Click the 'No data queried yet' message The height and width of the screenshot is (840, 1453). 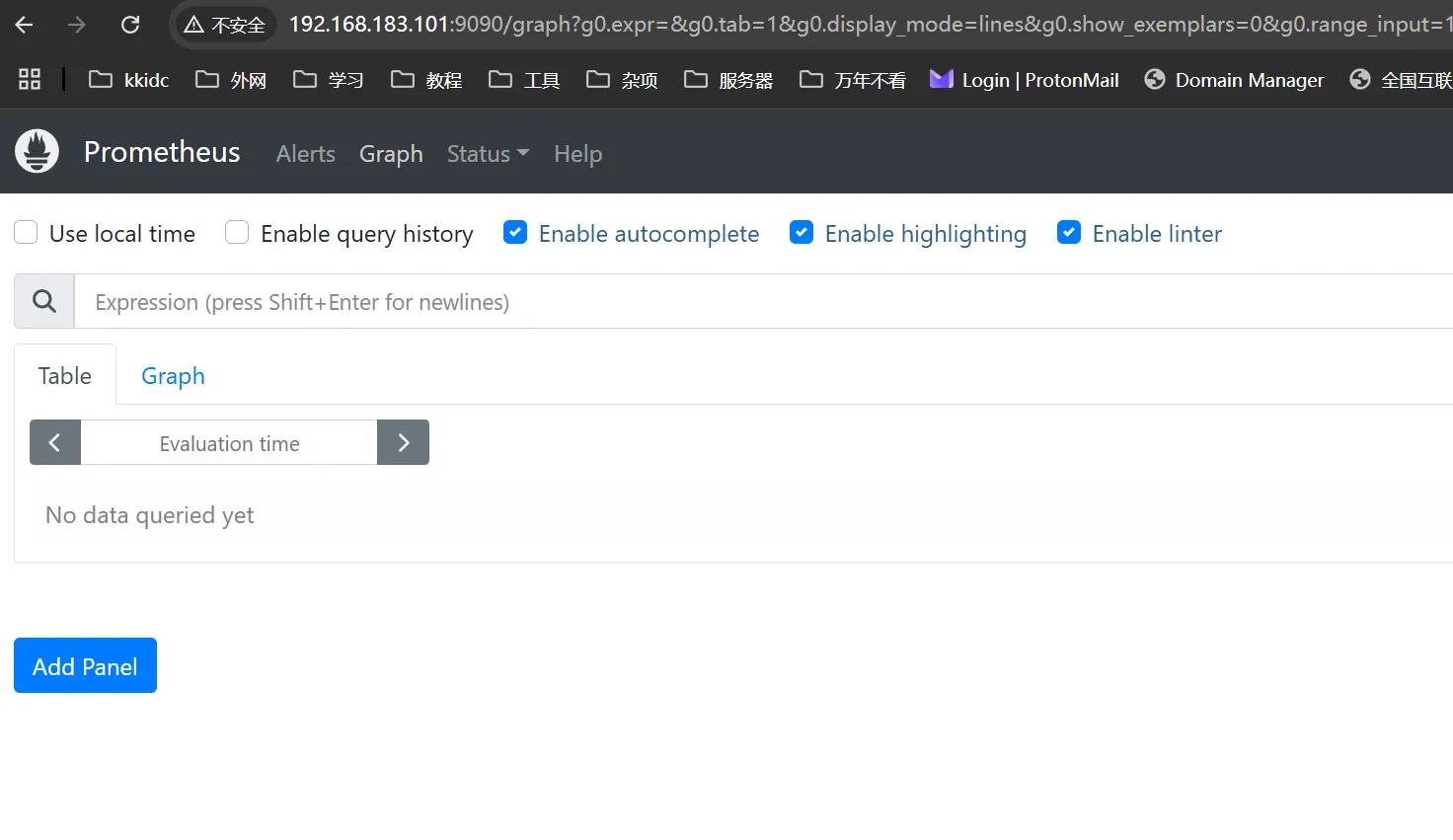tap(150, 515)
